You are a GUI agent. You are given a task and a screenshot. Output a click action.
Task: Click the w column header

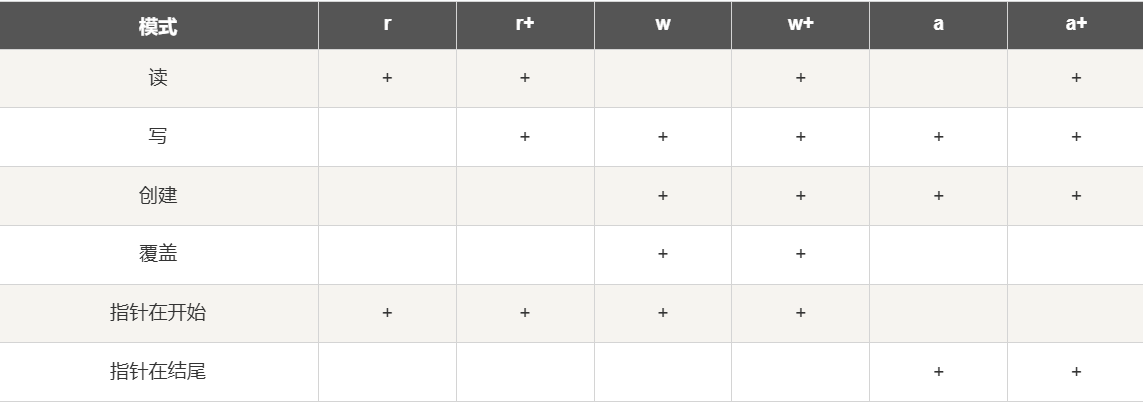(663, 24)
